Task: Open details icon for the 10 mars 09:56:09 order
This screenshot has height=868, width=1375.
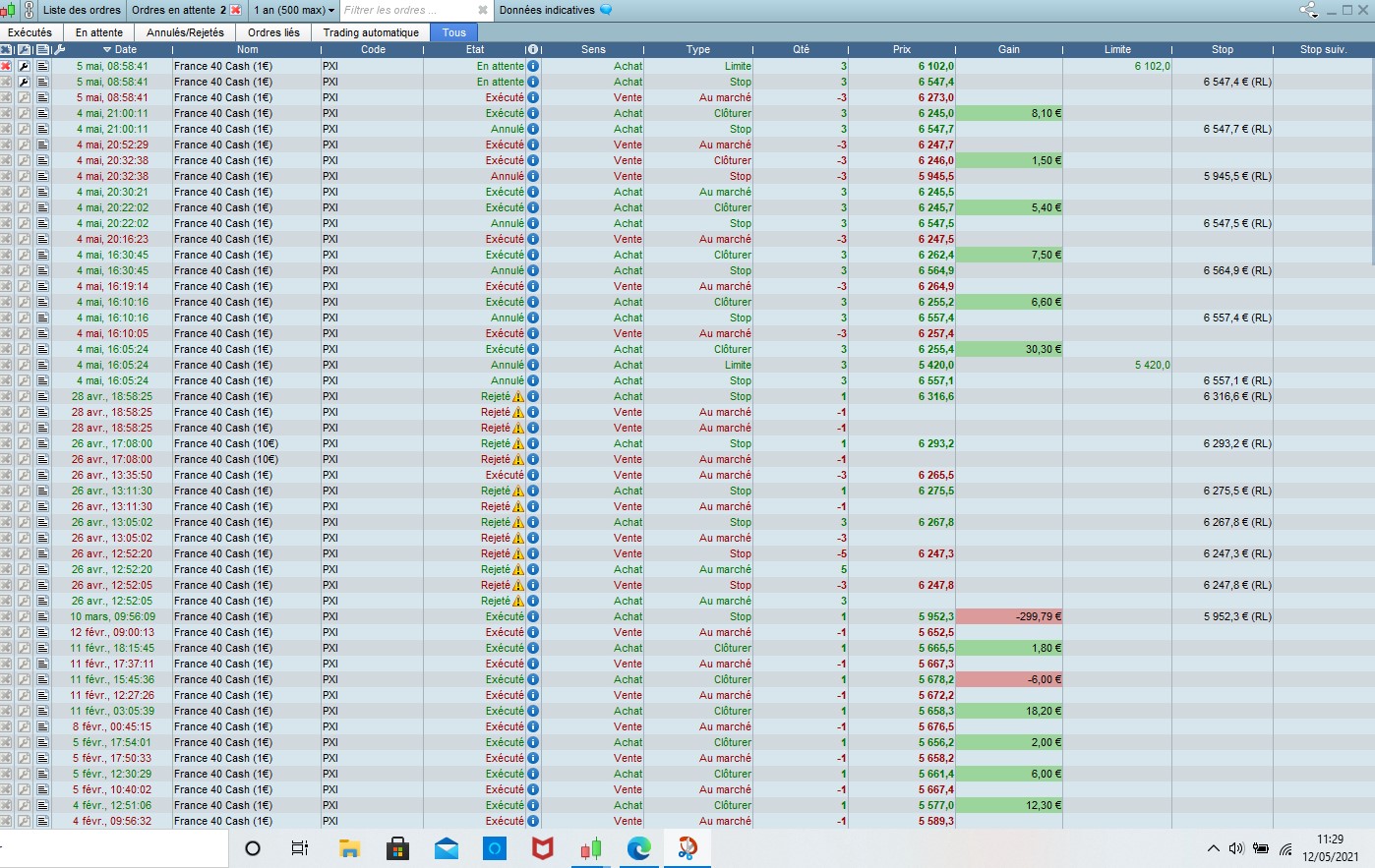Action: tap(42, 616)
